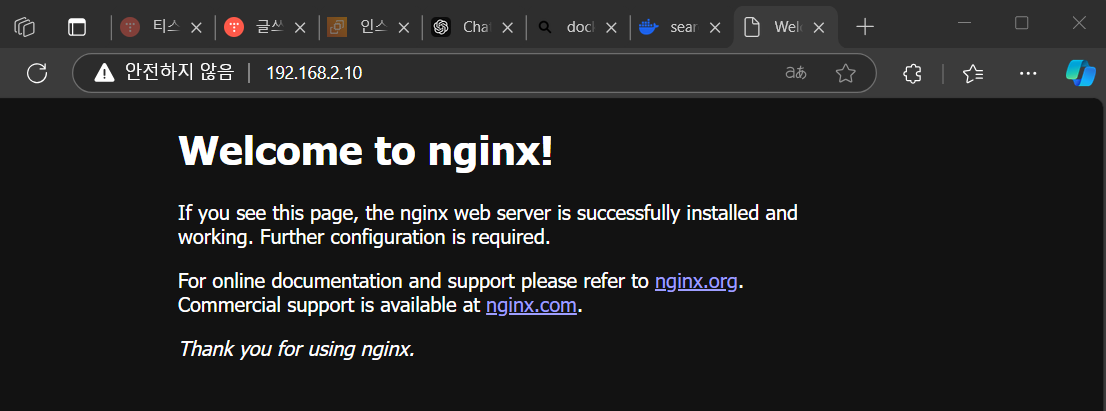1106x411 pixels.
Task: Close the 글쓰 tab
Action: pos(300,27)
